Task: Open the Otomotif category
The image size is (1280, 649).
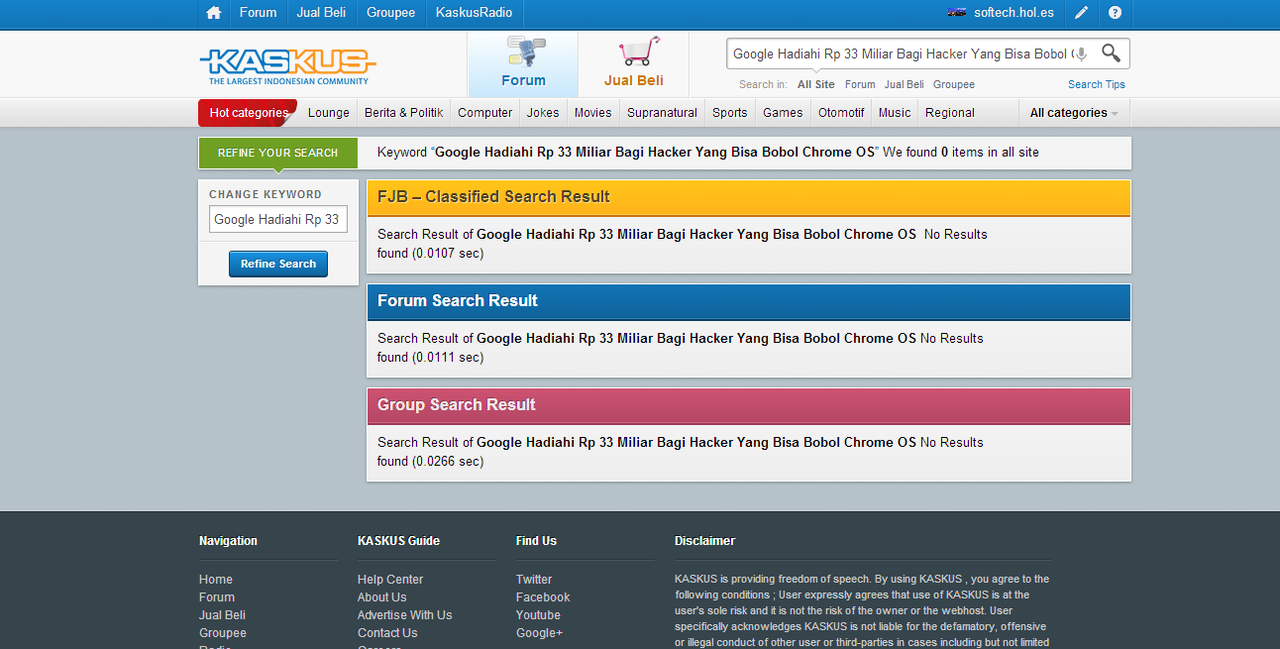Action: (841, 113)
